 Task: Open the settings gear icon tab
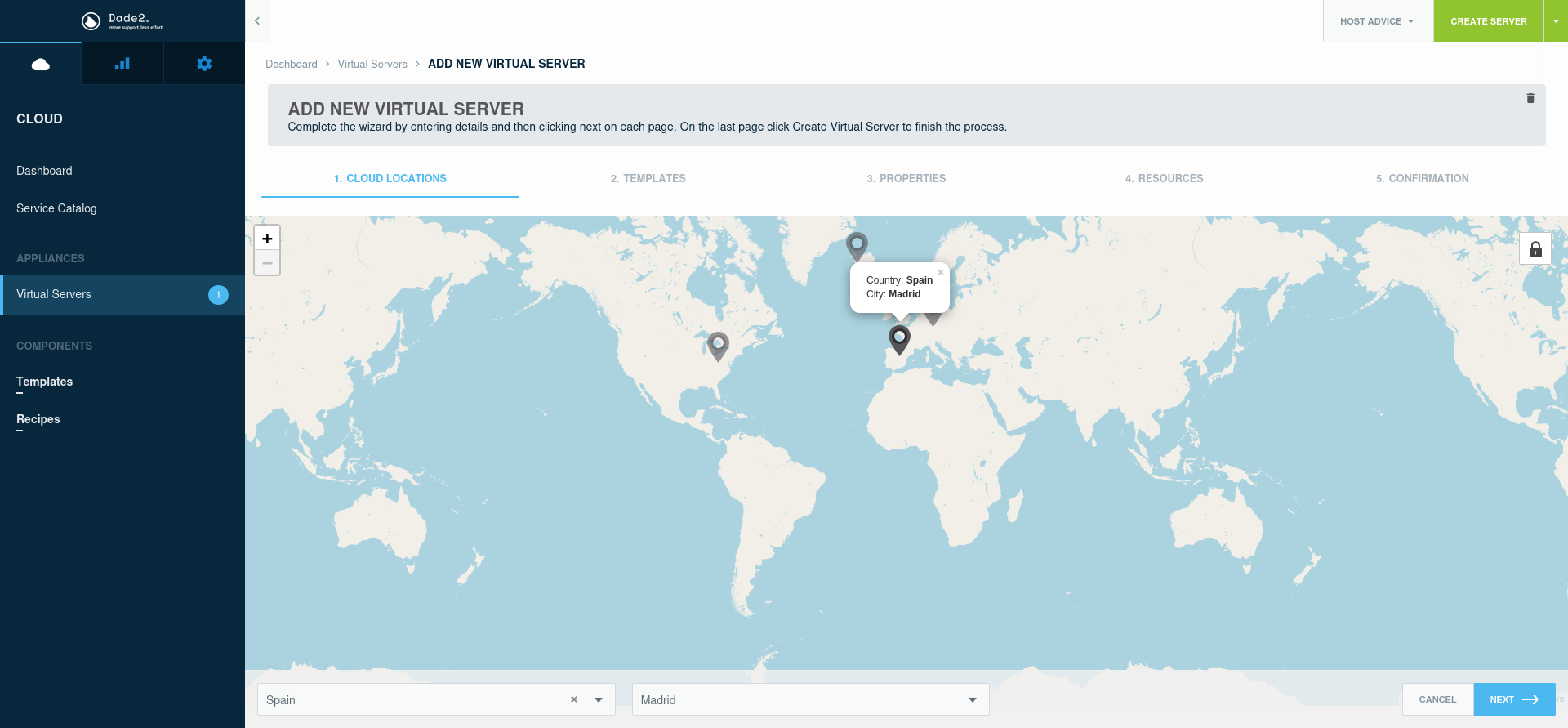[x=204, y=64]
